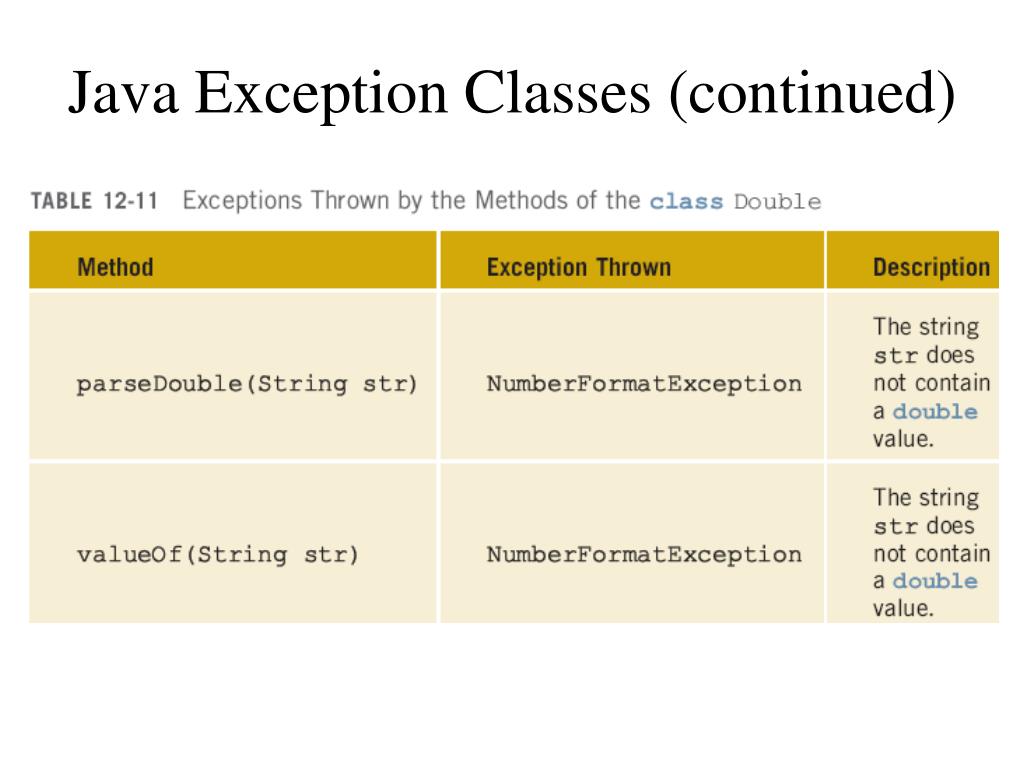Click 'The string' text in parseDouble description

[x=926, y=327]
